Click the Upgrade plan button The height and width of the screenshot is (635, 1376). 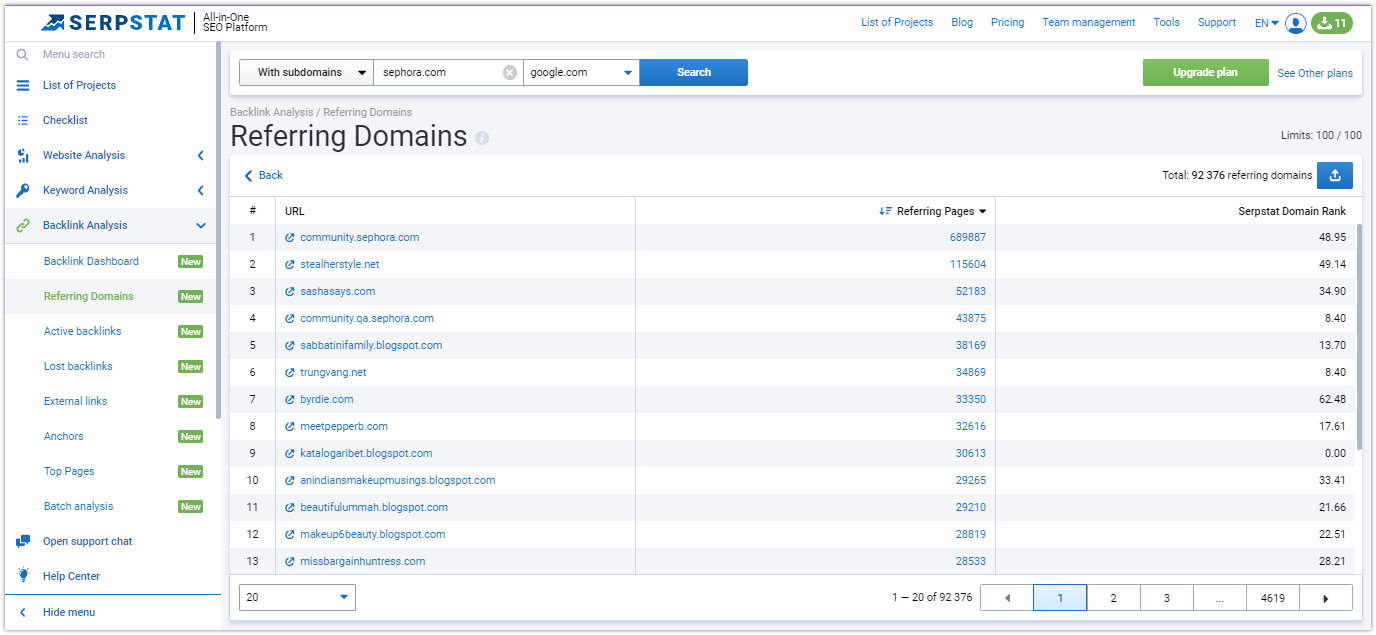1205,72
